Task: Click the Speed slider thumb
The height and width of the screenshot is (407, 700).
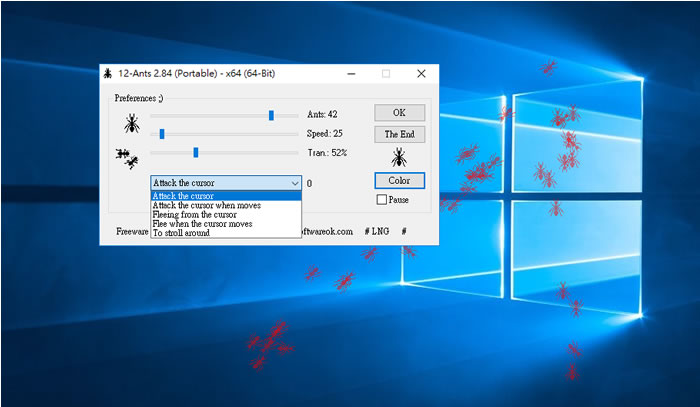Action: [162, 134]
